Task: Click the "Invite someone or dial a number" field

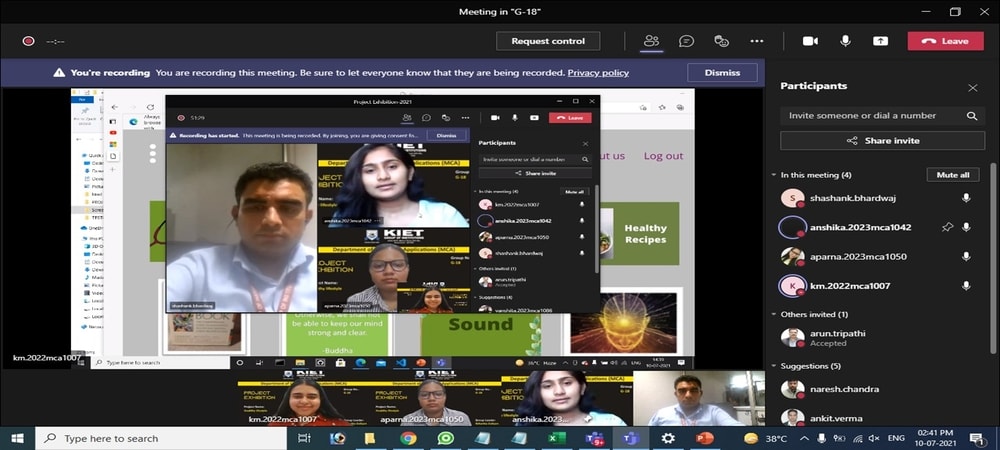Action: (872, 116)
